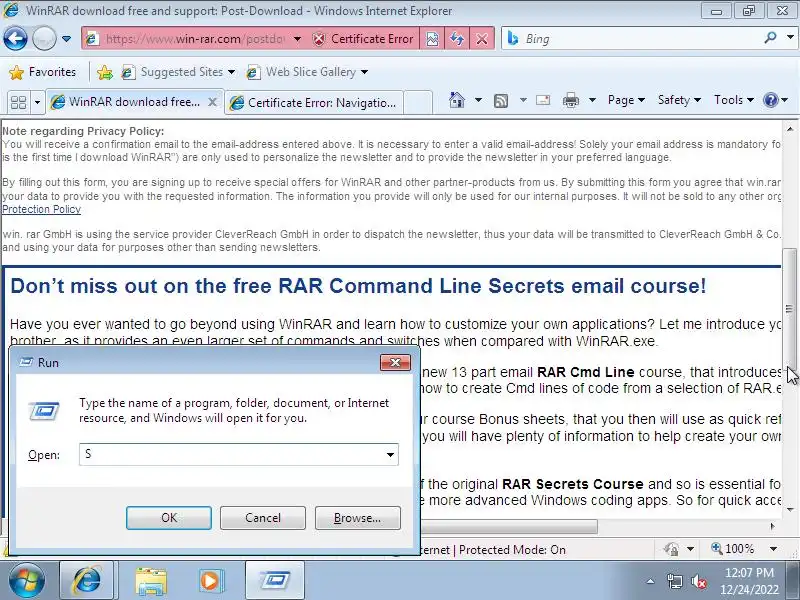Image resolution: width=800 pixels, height=600 pixels.
Task: Select the Run taskbar button
Action: (x=275, y=581)
